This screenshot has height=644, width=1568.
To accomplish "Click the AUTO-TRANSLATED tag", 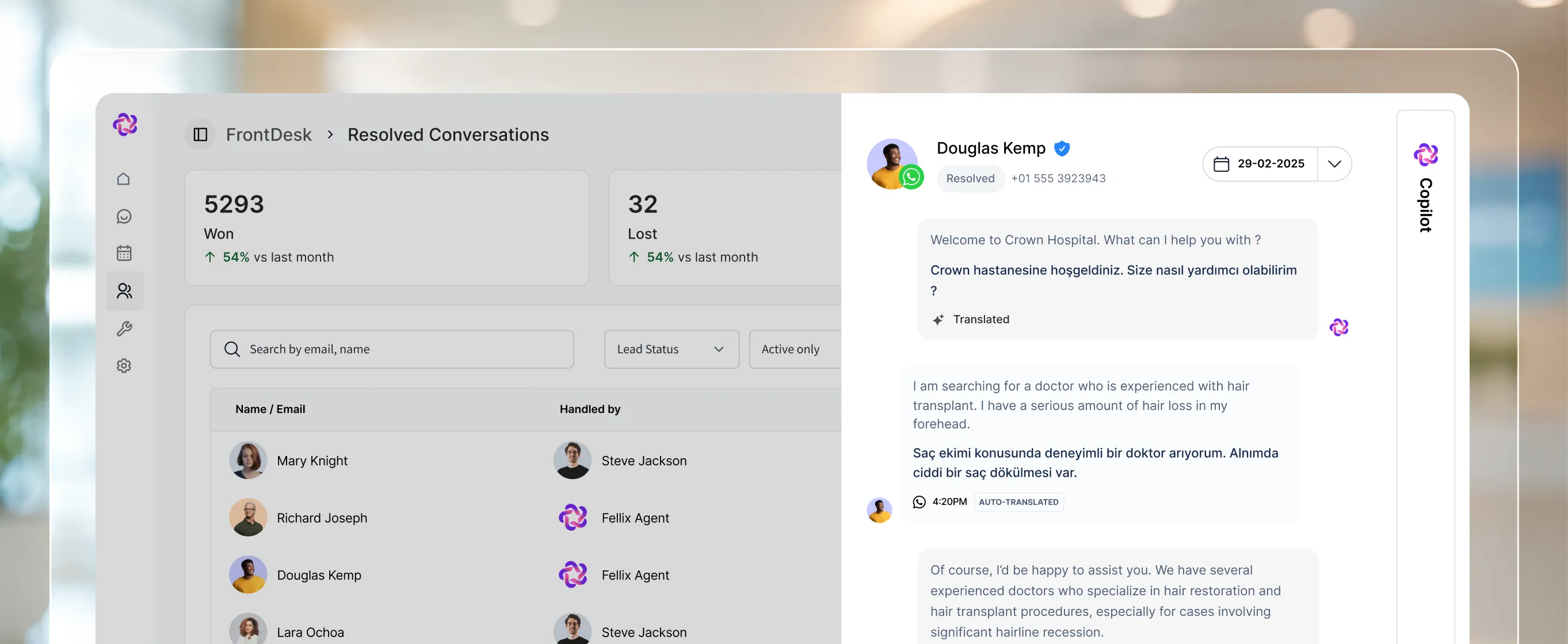I will point(1018,502).
